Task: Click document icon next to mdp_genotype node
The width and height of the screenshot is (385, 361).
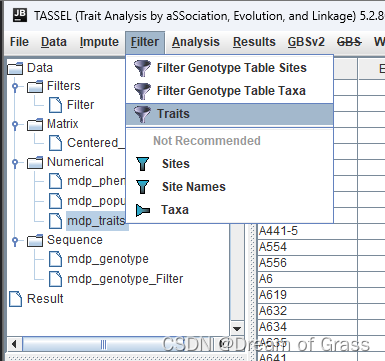Action: (55, 259)
